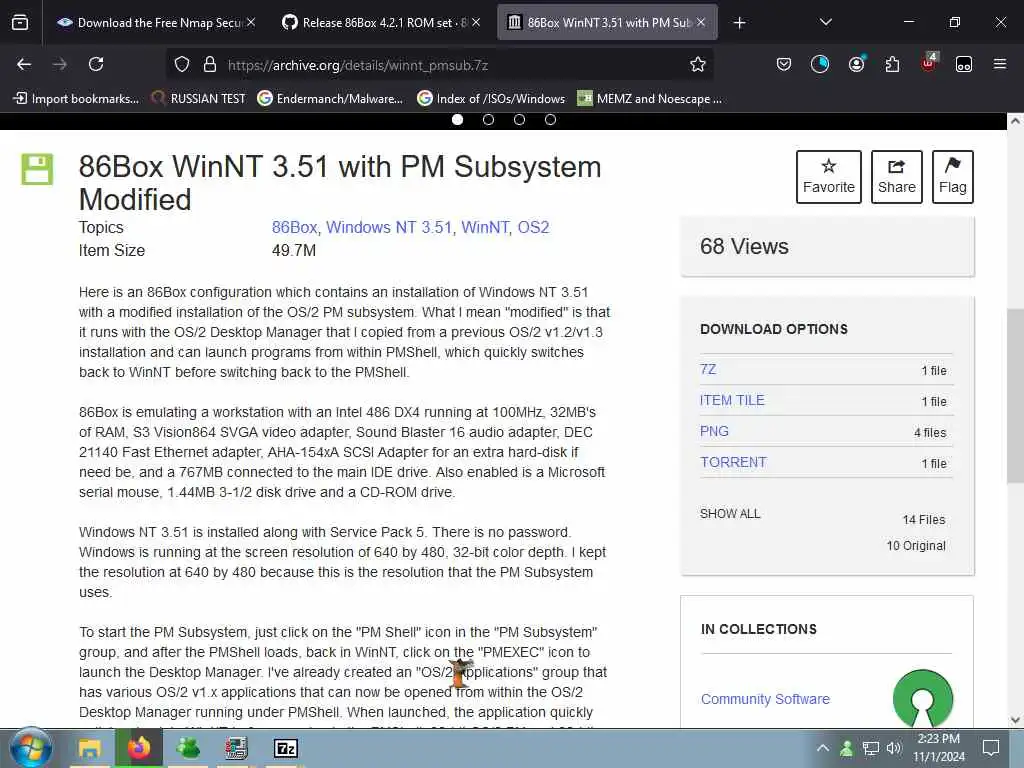
Task: Open the Pocket save icon
Action: 784,64
